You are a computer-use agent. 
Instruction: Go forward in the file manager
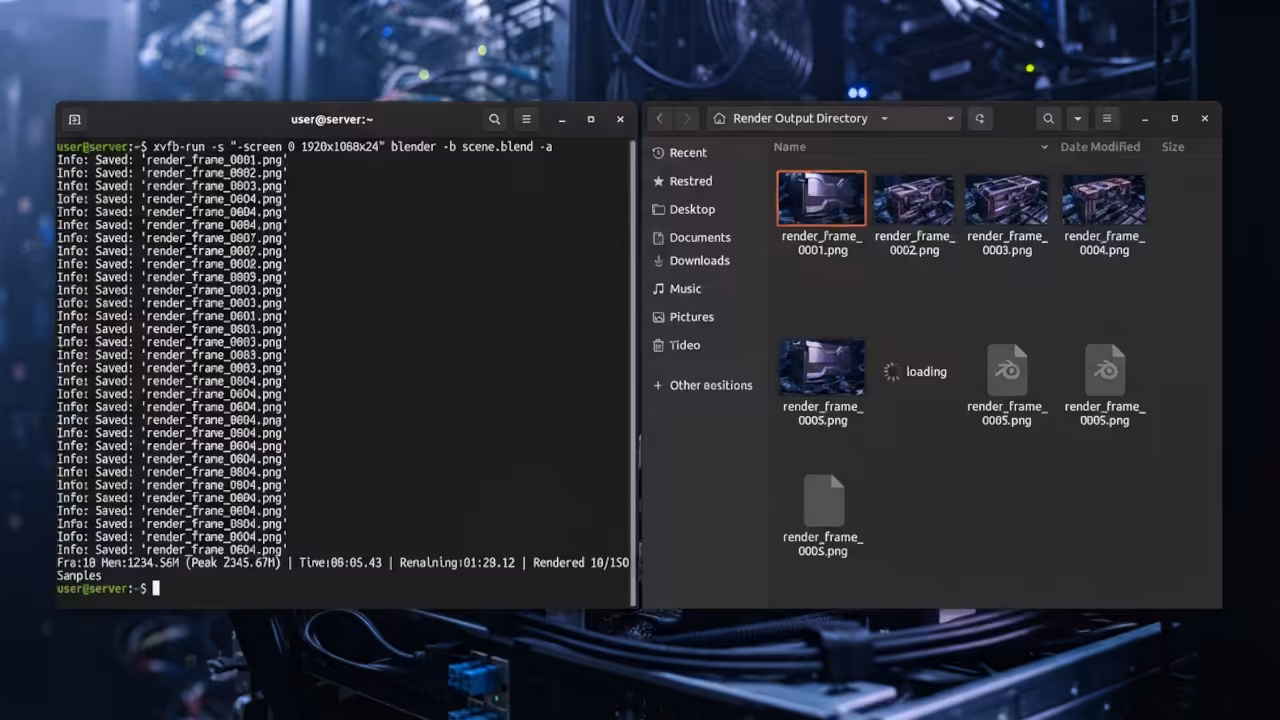[686, 118]
